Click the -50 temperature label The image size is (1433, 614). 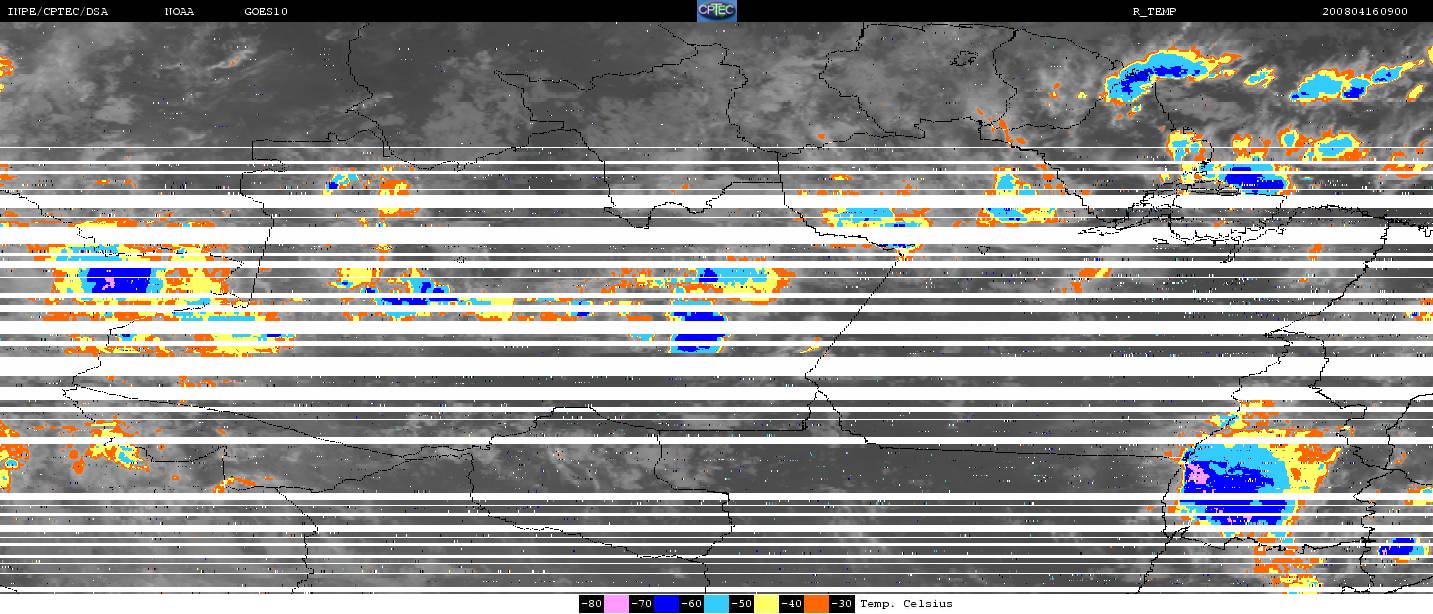pos(742,604)
